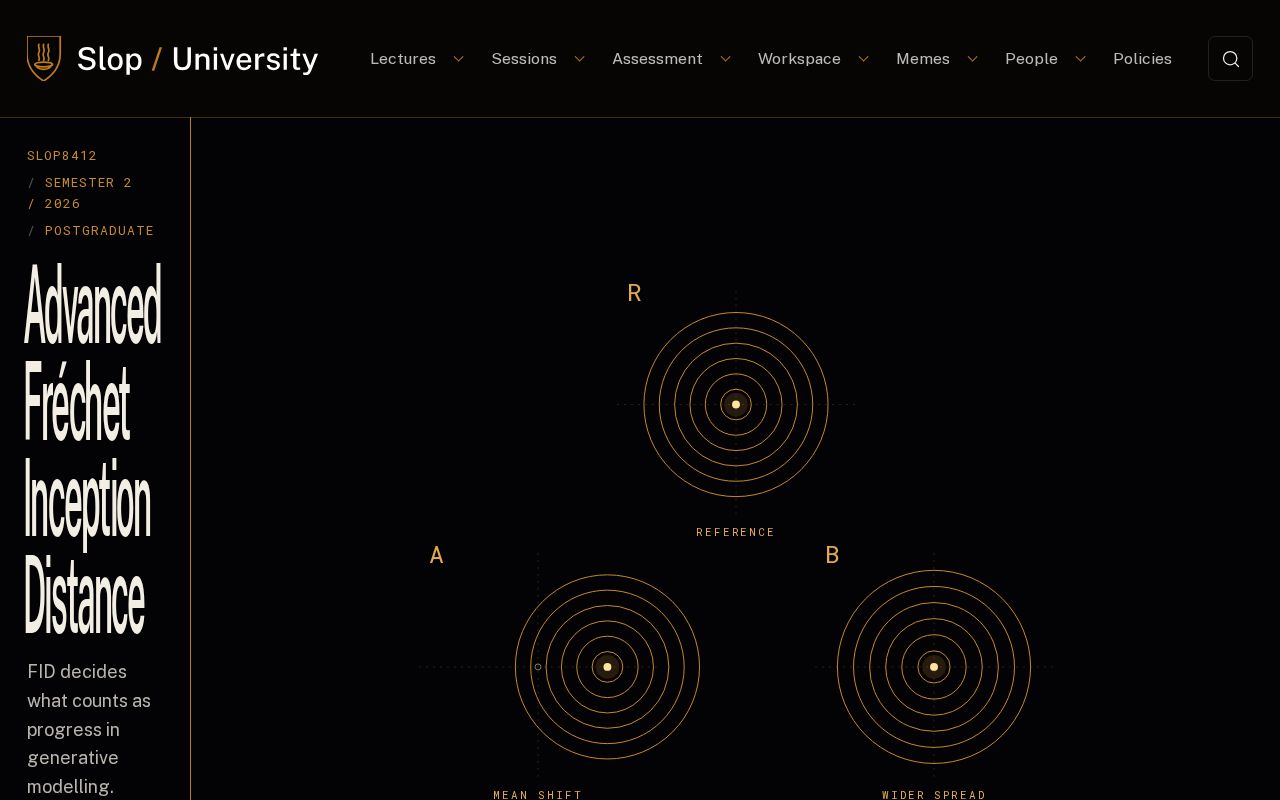The width and height of the screenshot is (1280, 800).
Task: Click the letter A diagram label
Action: tap(436, 555)
